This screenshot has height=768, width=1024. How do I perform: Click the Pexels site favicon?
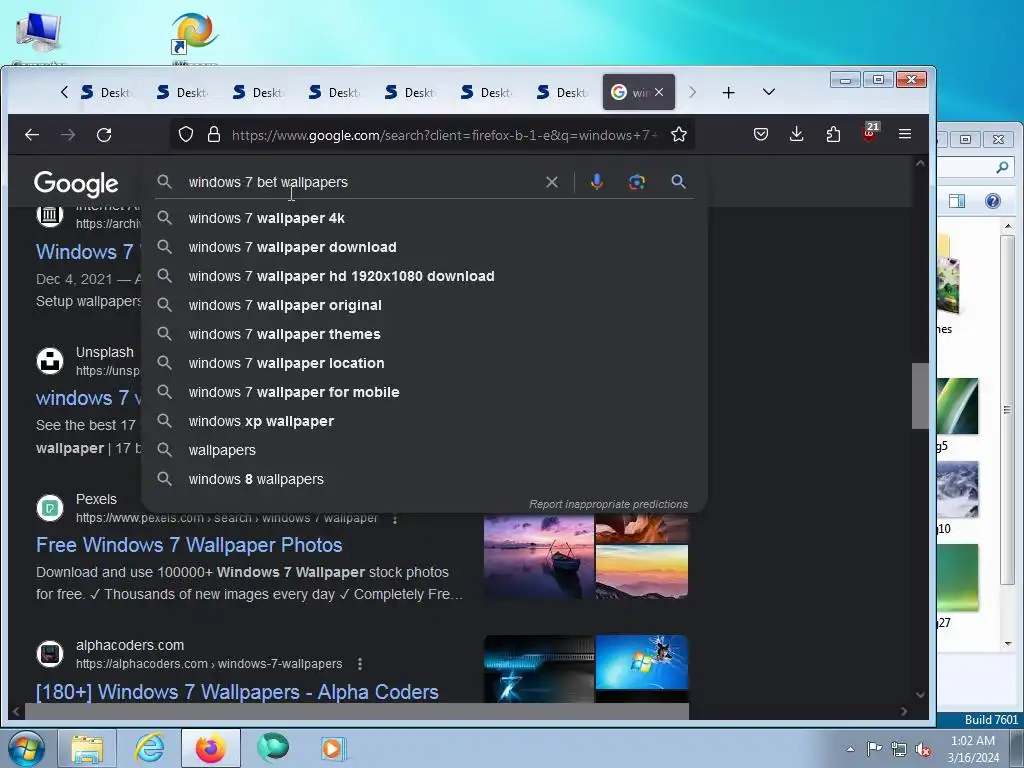point(50,508)
